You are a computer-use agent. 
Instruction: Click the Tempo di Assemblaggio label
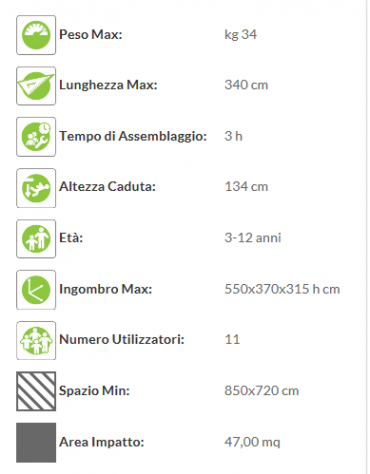[x=133, y=136]
